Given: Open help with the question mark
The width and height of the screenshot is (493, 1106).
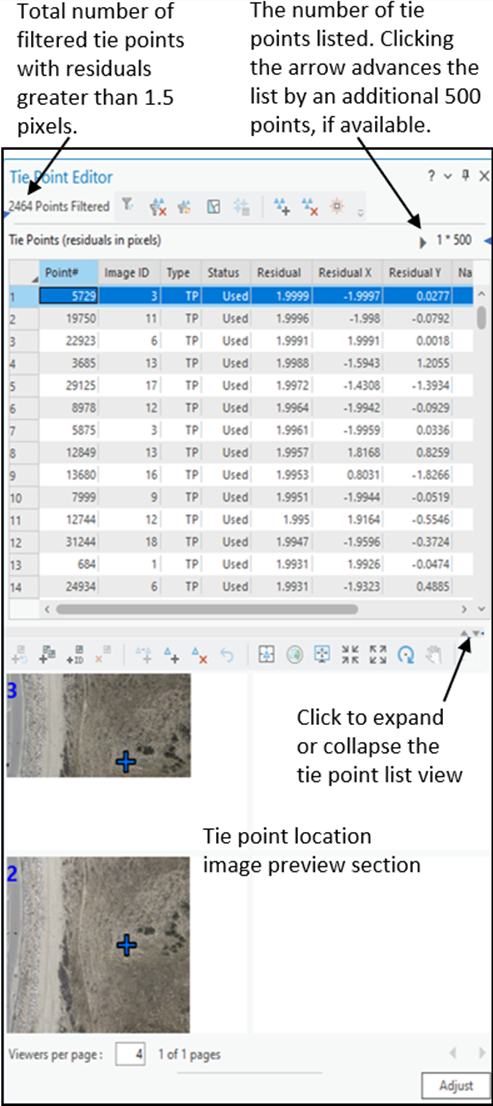Looking at the screenshot, I should (x=431, y=177).
